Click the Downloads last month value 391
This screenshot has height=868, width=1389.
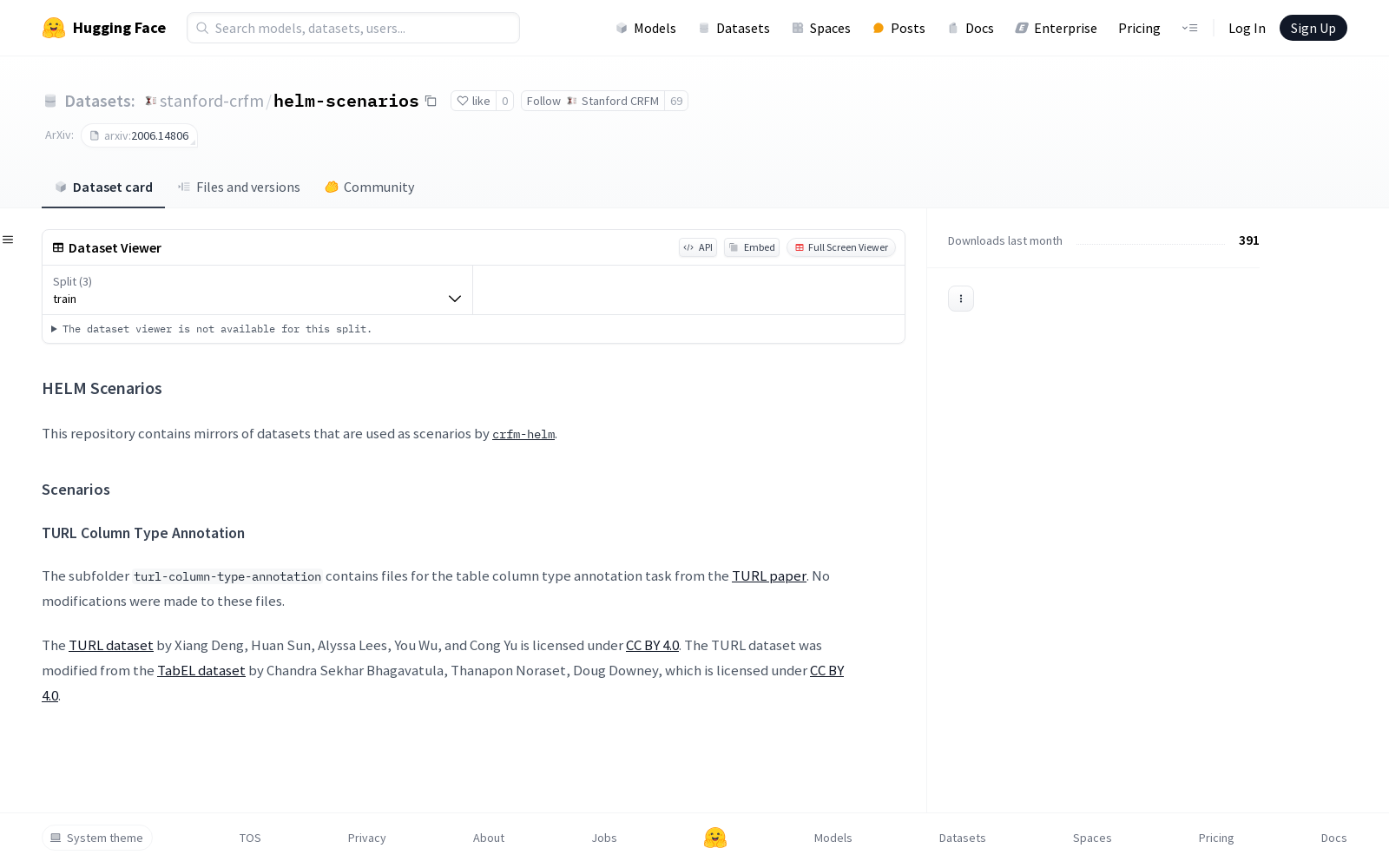coord(1248,240)
